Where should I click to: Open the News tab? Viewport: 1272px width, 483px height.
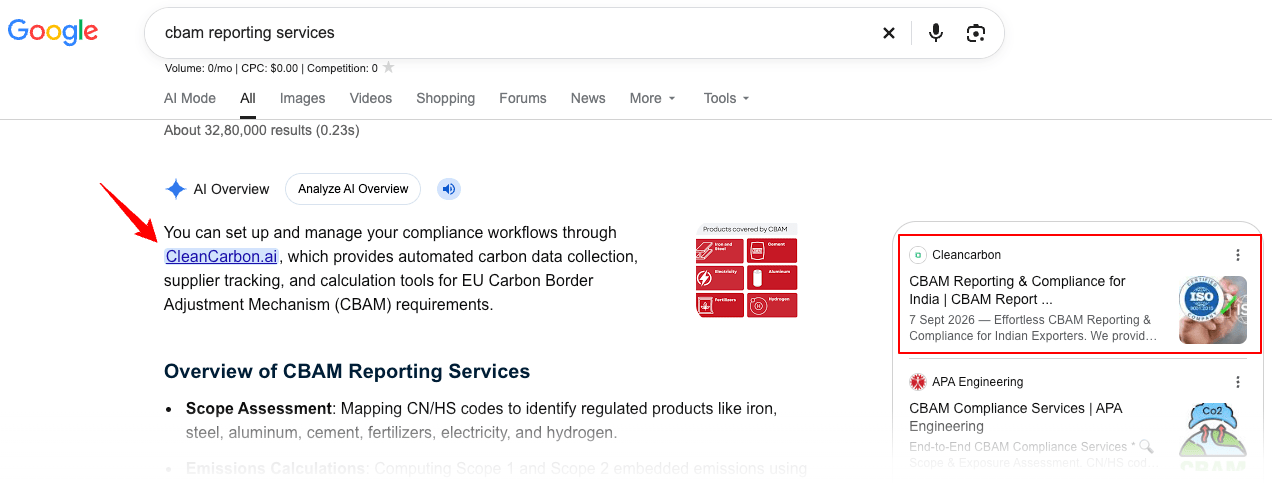click(588, 98)
